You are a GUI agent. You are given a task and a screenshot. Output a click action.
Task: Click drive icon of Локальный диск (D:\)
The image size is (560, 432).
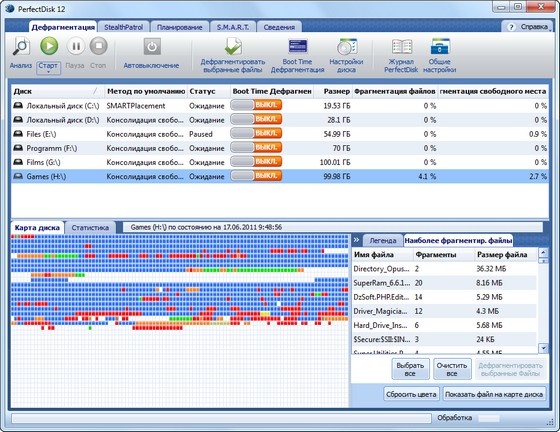tap(18, 120)
